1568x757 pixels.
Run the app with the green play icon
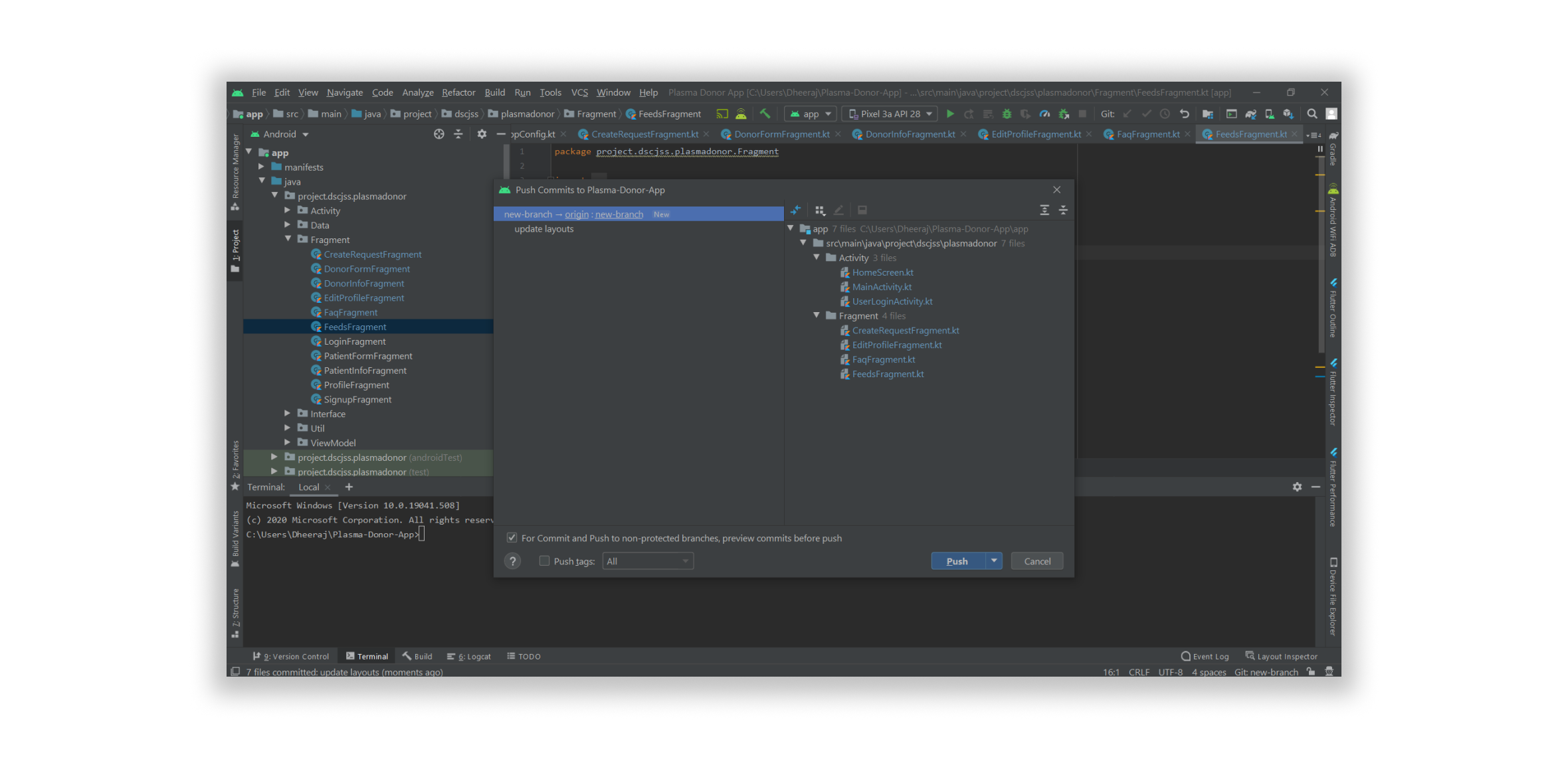click(x=950, y=114)
